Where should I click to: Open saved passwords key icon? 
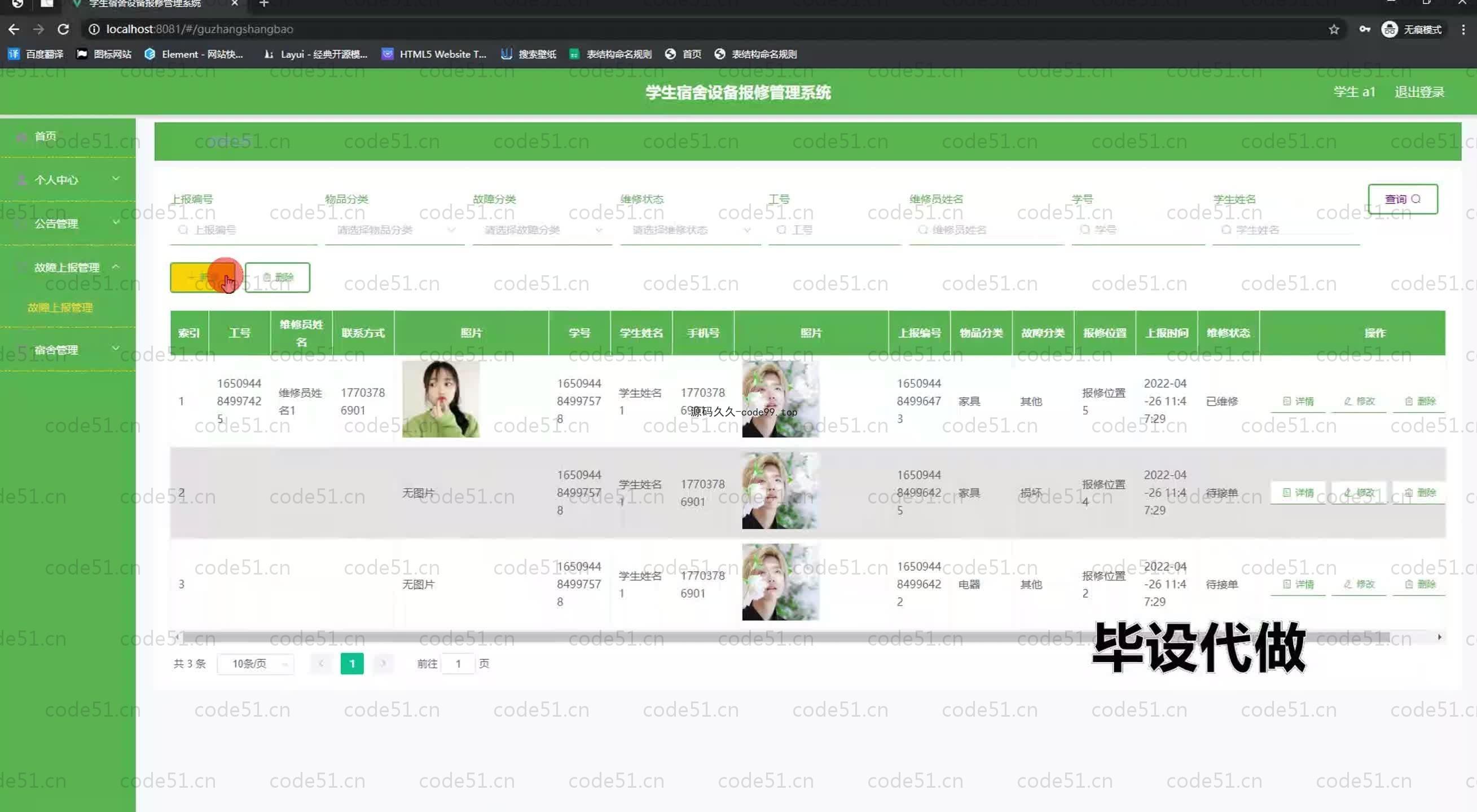coord(1365,29)
